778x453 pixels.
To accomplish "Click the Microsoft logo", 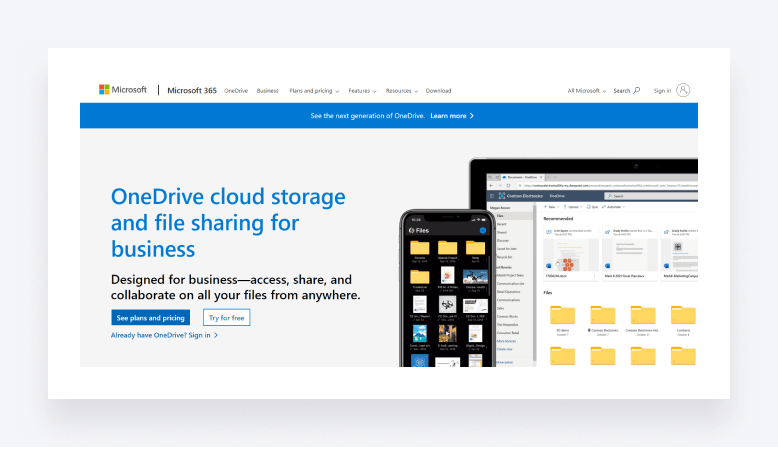I will click(123, 90).
